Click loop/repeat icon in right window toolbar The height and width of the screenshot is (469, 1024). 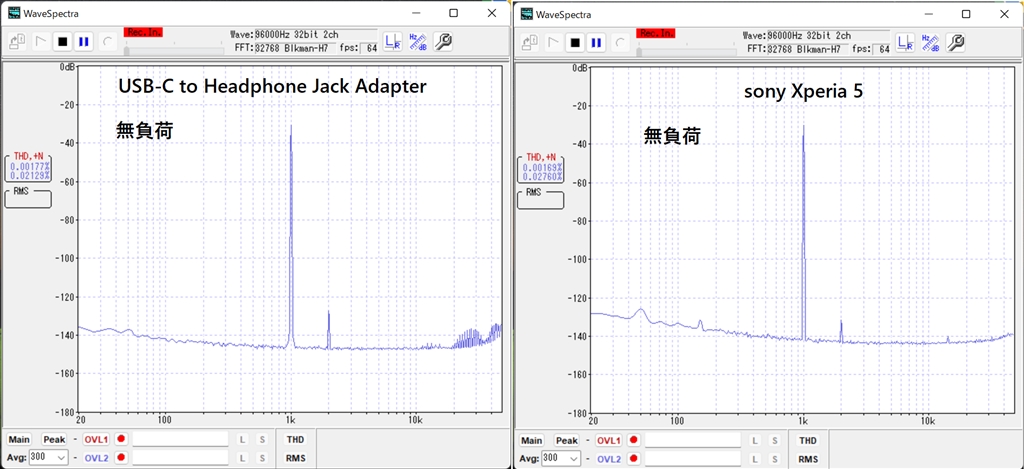[x=619, y=42]
